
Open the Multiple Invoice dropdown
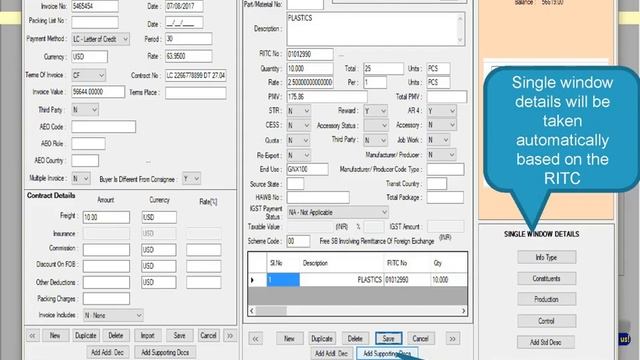click(81, 178)
